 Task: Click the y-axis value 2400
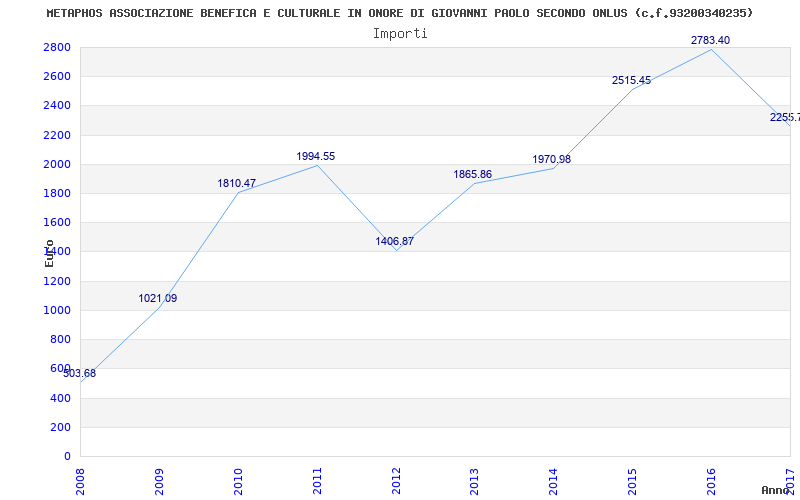click(x=57, y=106)
